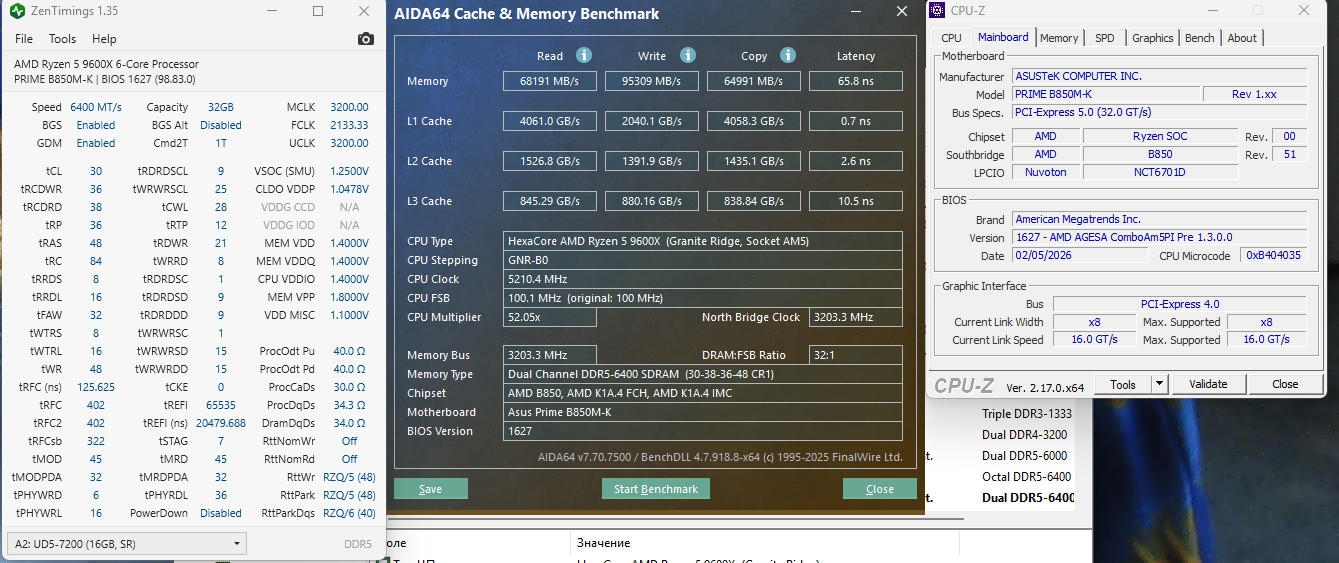This screenshot has height=563, width=1339.
Task: Open the About tab in CPU-Z
Action: pos(1242,38)
